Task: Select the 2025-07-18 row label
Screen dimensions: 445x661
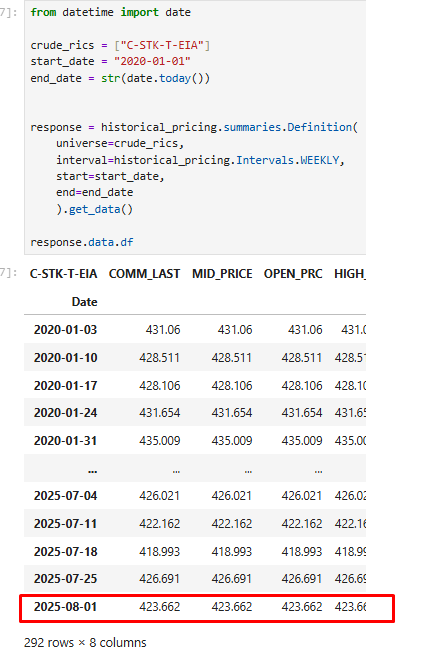Action: tap(65, 552)
